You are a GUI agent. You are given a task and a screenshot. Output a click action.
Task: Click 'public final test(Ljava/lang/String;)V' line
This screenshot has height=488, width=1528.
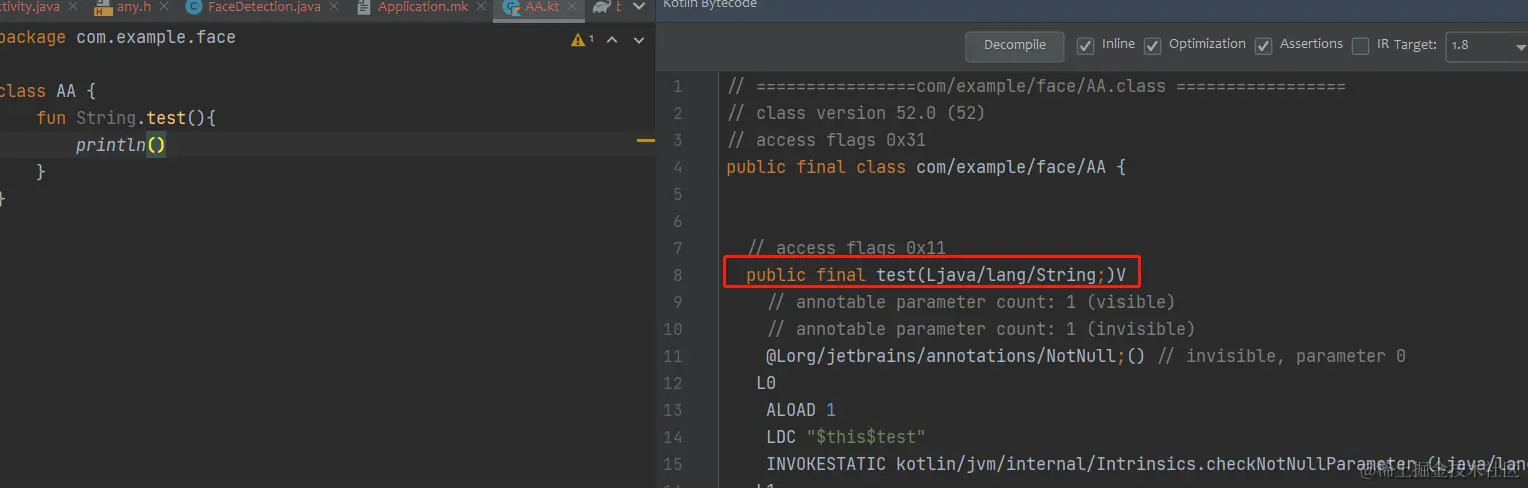pyautogui.click(x=936, y=275)
